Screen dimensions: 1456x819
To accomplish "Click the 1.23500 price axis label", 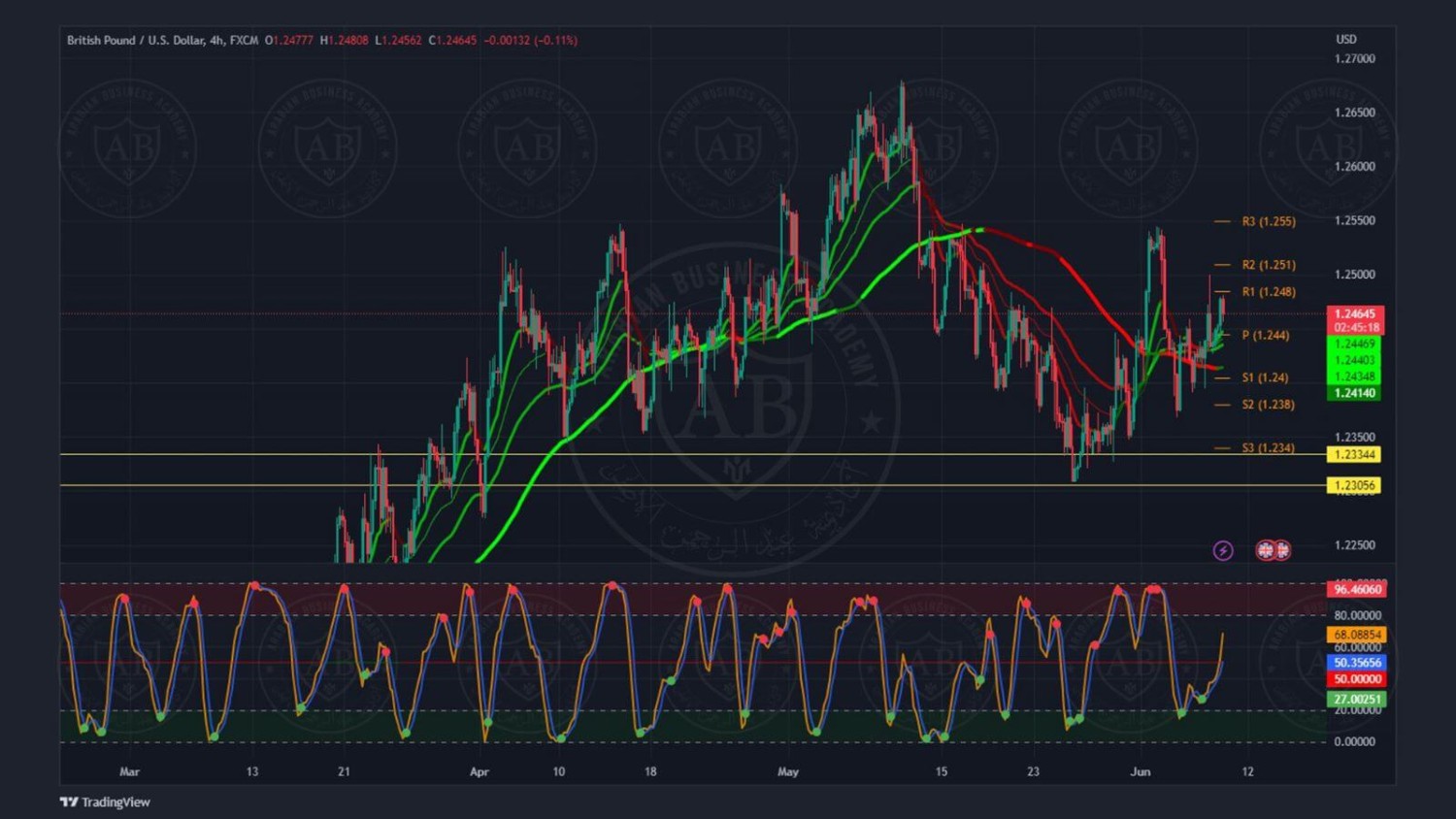I will pos(1355,438).
